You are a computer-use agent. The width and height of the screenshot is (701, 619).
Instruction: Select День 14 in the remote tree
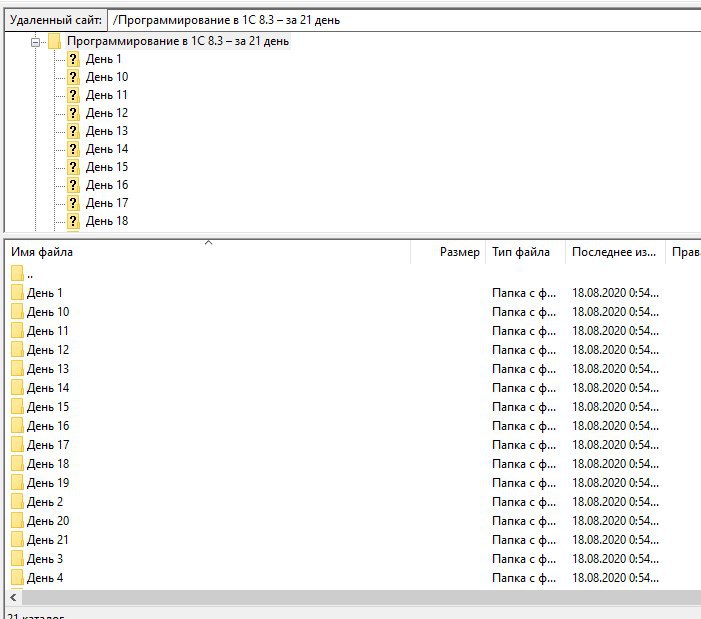click(x=107, y=149)
